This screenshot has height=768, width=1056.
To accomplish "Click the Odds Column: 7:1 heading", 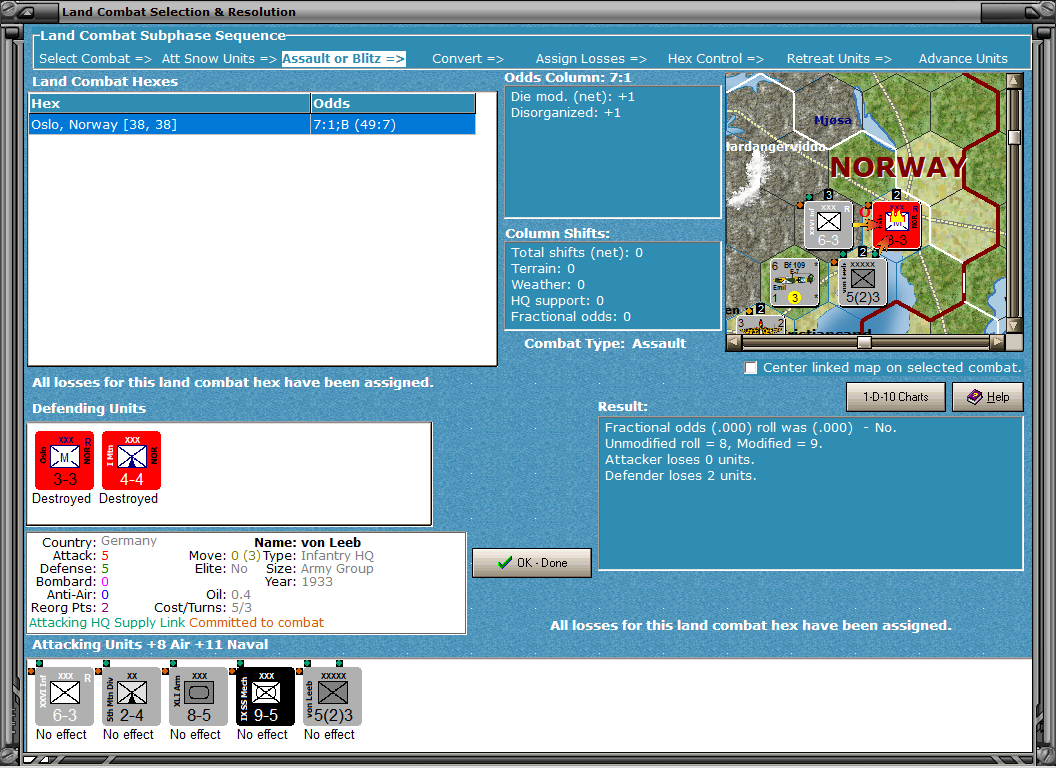I will 568,77.
